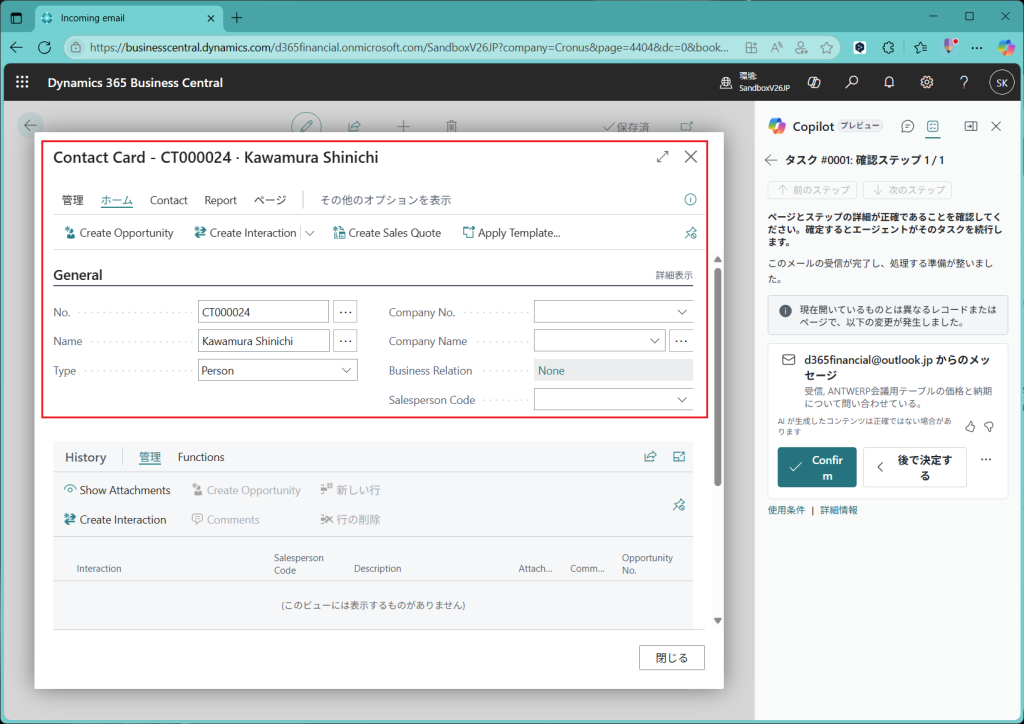Add this page to browser favorites
The width and height of the screenshot is (1024, 724).
tap(827, 47)
